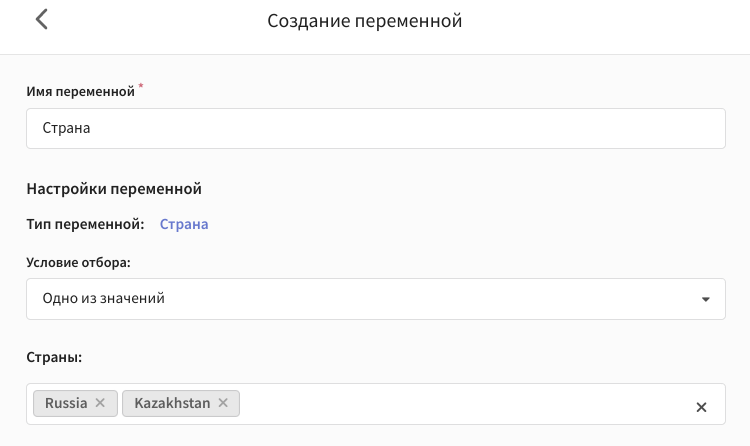Viewport: 750px width, 446px height.
Task: Select the Russia chip label
Action: tap(66, 403)
